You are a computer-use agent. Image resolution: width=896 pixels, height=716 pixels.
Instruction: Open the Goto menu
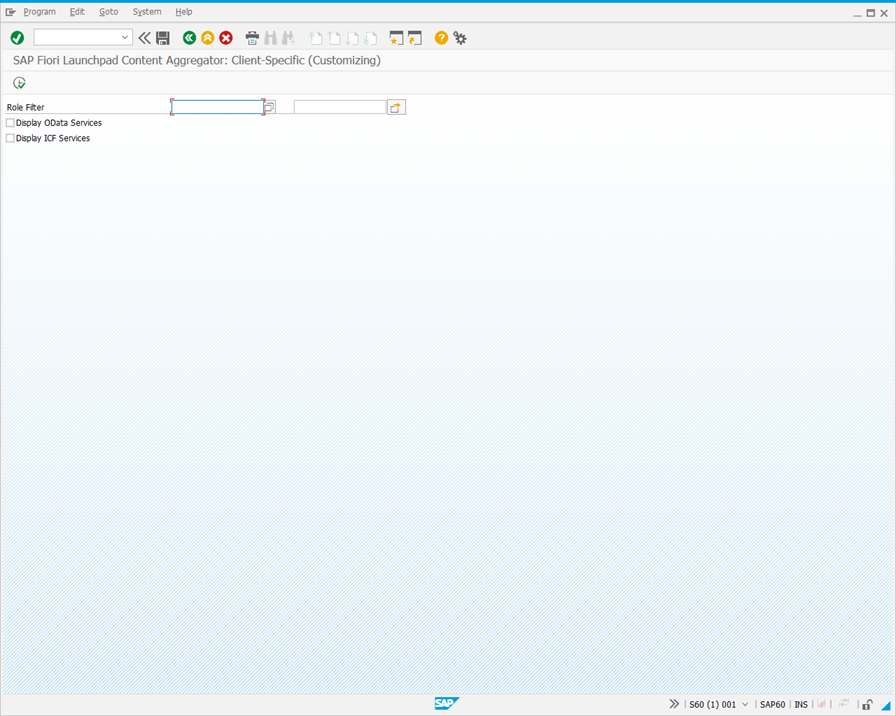[x=108, y=11]
